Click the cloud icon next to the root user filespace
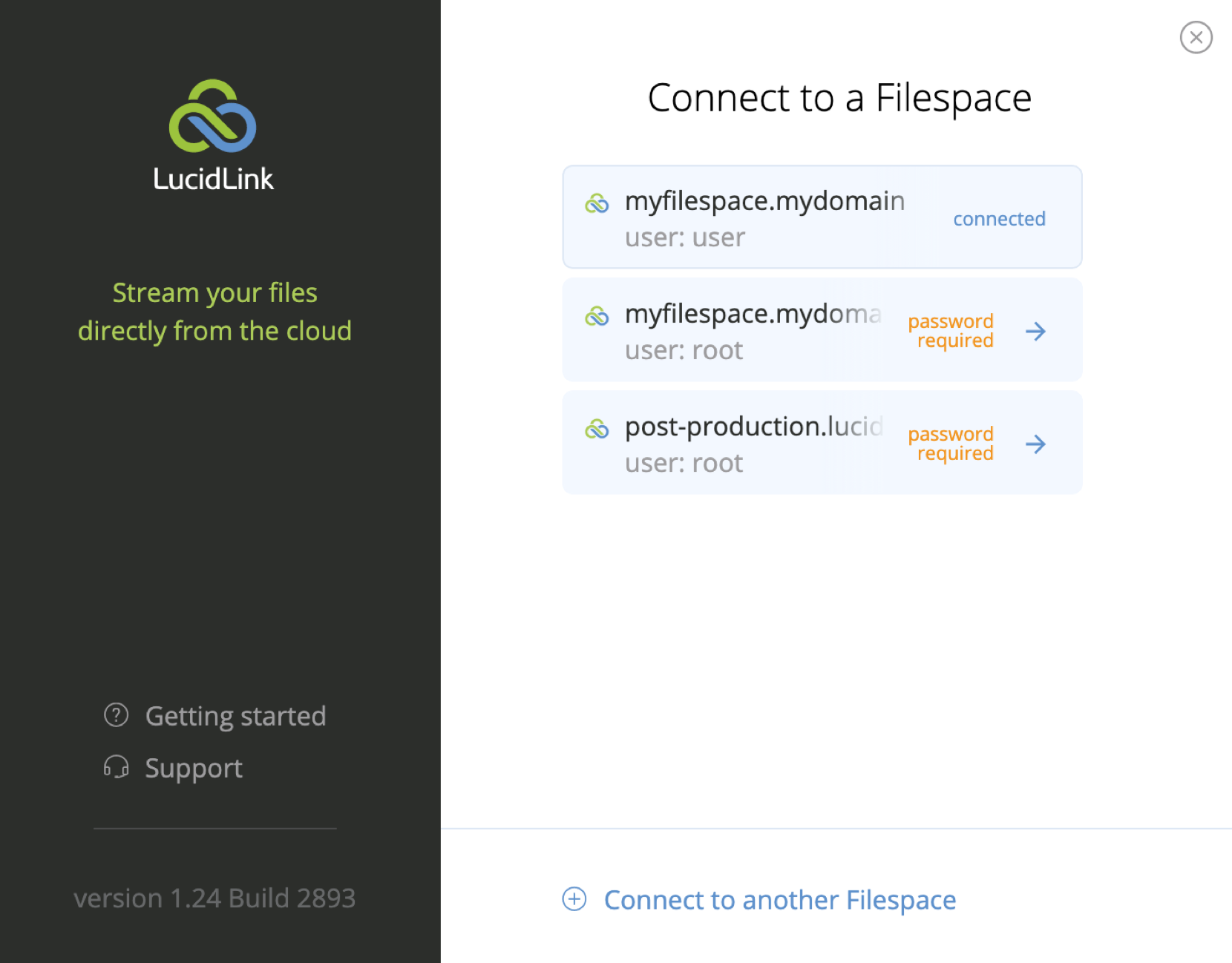The width and height of the screenshot is (1232, 963). tap(598, 315)
